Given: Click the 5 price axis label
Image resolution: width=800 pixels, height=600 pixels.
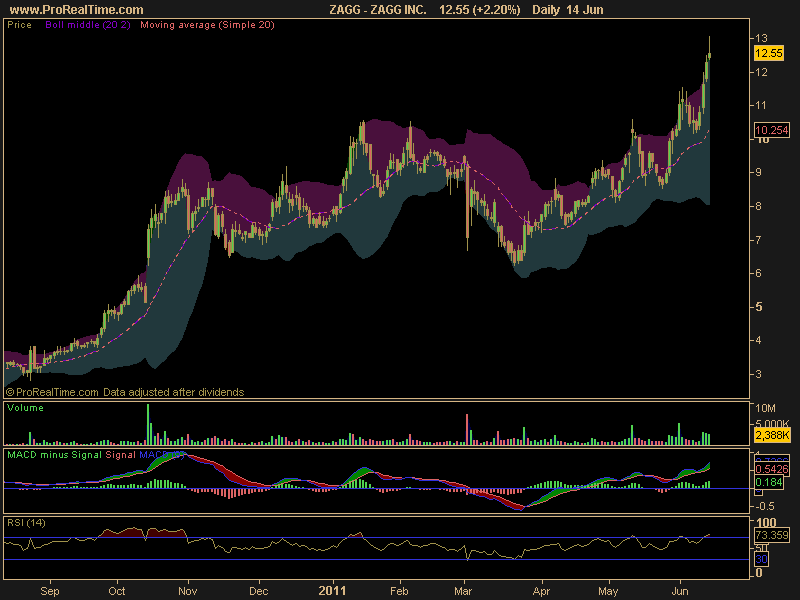Looking at the screenshot, I should pyautogui.click(x=759, y=307).
